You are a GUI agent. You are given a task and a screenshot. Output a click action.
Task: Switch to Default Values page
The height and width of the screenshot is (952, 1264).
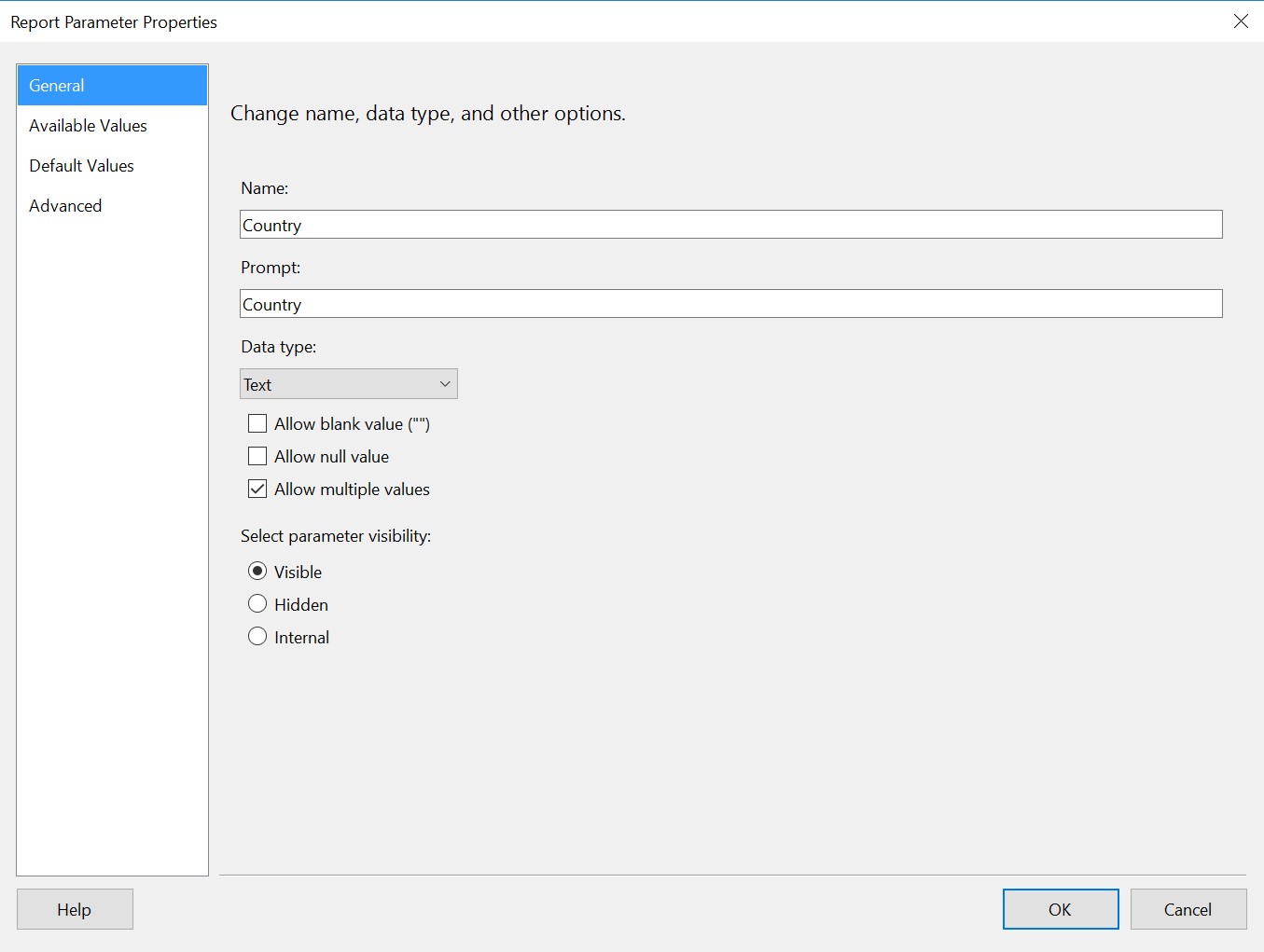(112, 166)
